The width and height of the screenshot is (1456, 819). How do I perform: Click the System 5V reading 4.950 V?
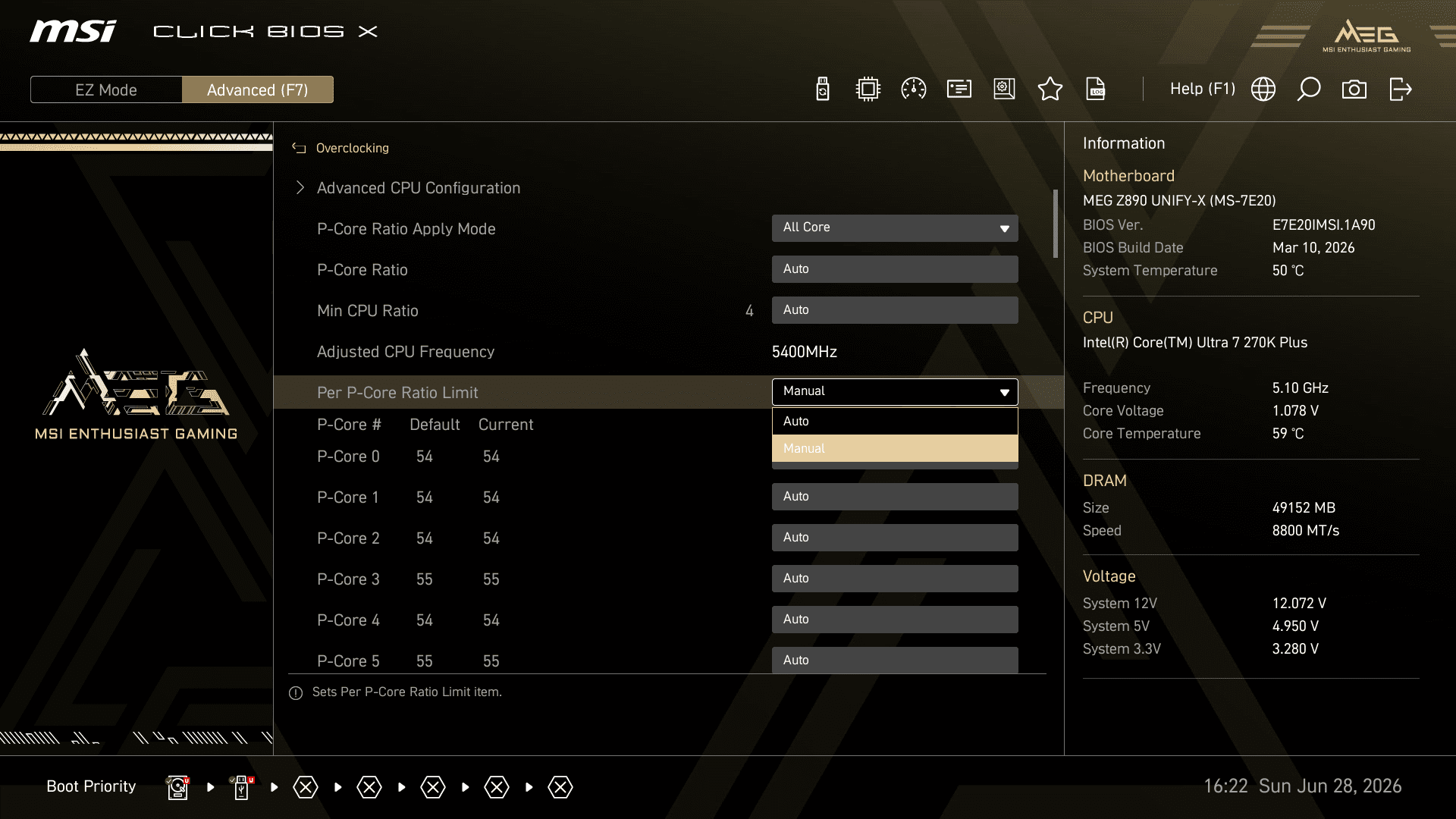point(1295,626)
